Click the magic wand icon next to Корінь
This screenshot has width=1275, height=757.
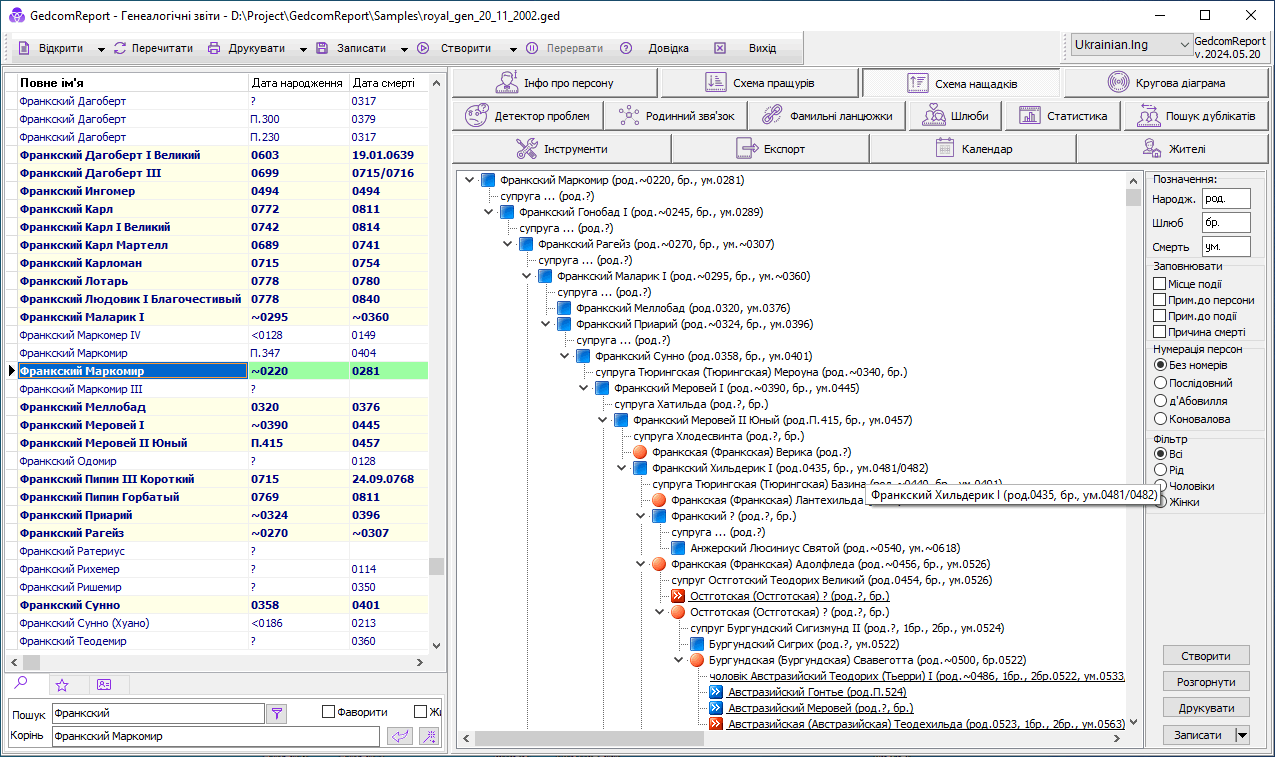[x=429, y=736]
